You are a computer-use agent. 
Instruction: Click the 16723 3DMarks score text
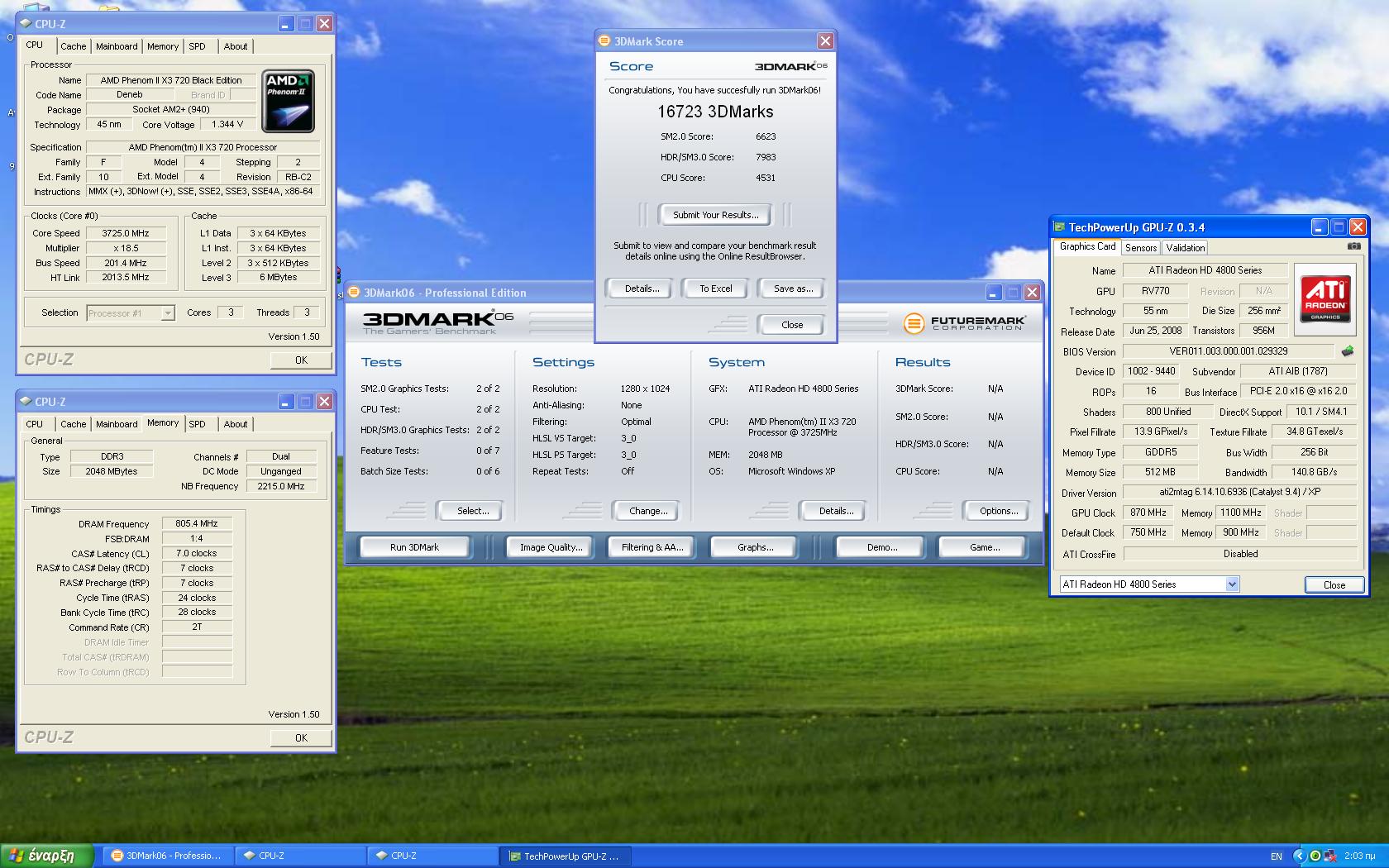coord(715,112)
